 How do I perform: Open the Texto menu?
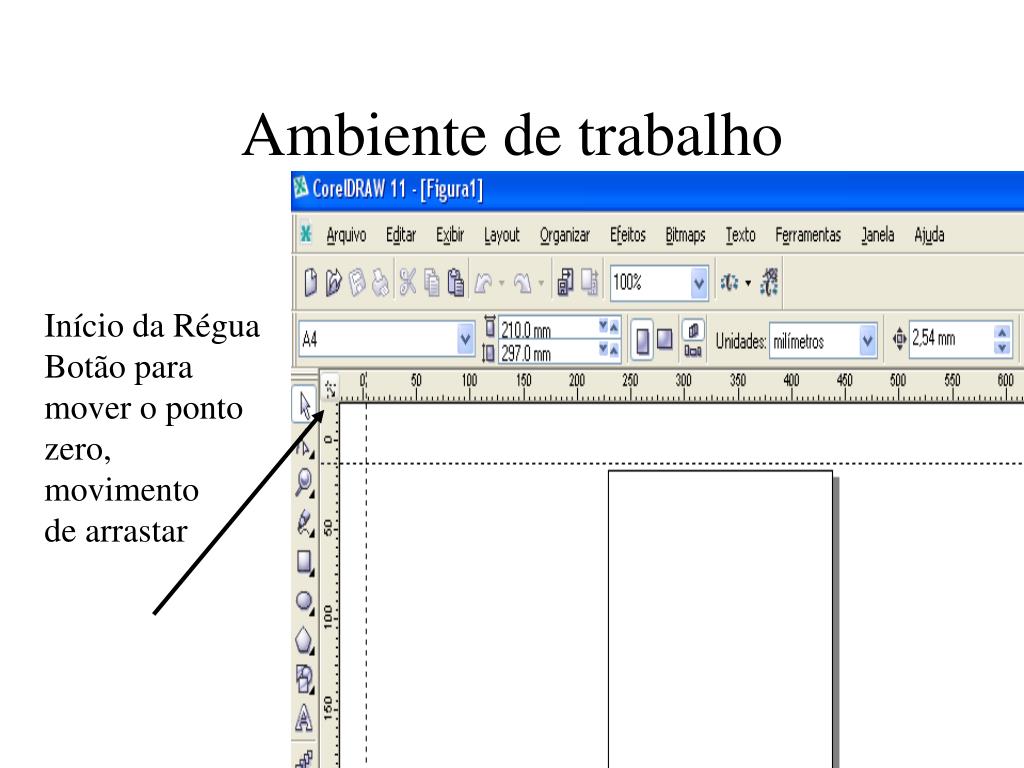pos(741,234)
